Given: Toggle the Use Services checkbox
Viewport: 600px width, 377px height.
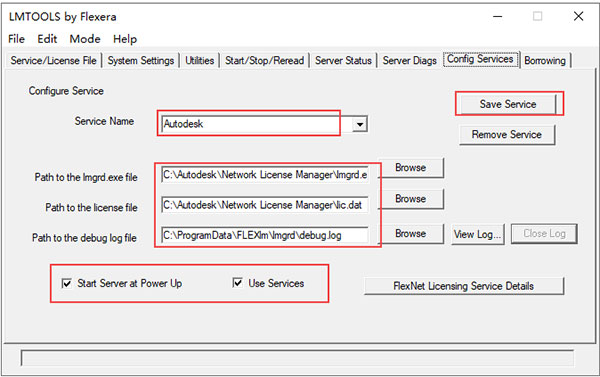Looking at the screenshot, I should pos(237,283).
